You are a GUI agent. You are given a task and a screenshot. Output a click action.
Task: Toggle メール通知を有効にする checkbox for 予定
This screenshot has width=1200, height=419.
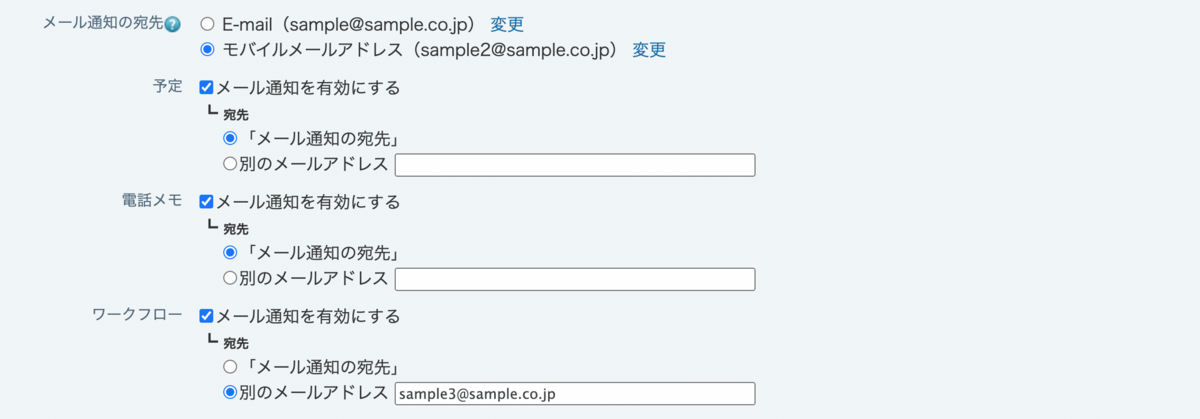pos(207,88)
